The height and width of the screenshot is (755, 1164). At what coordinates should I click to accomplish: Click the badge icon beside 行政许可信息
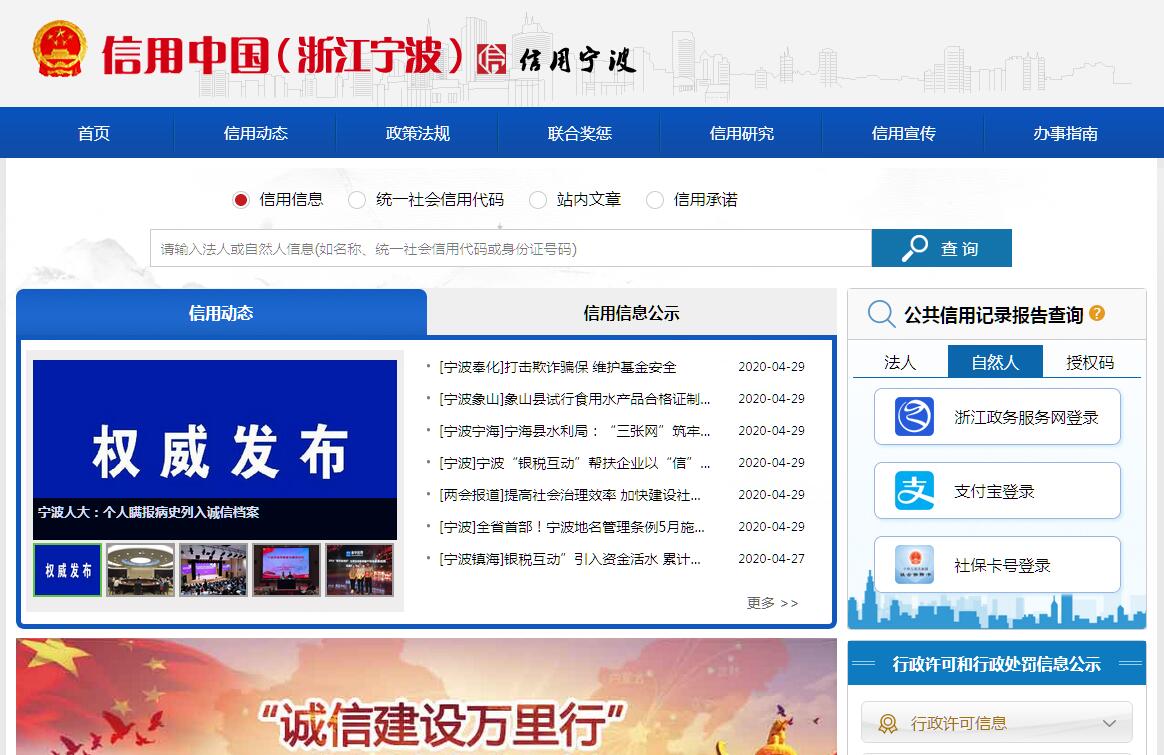[x=887, y=723]
